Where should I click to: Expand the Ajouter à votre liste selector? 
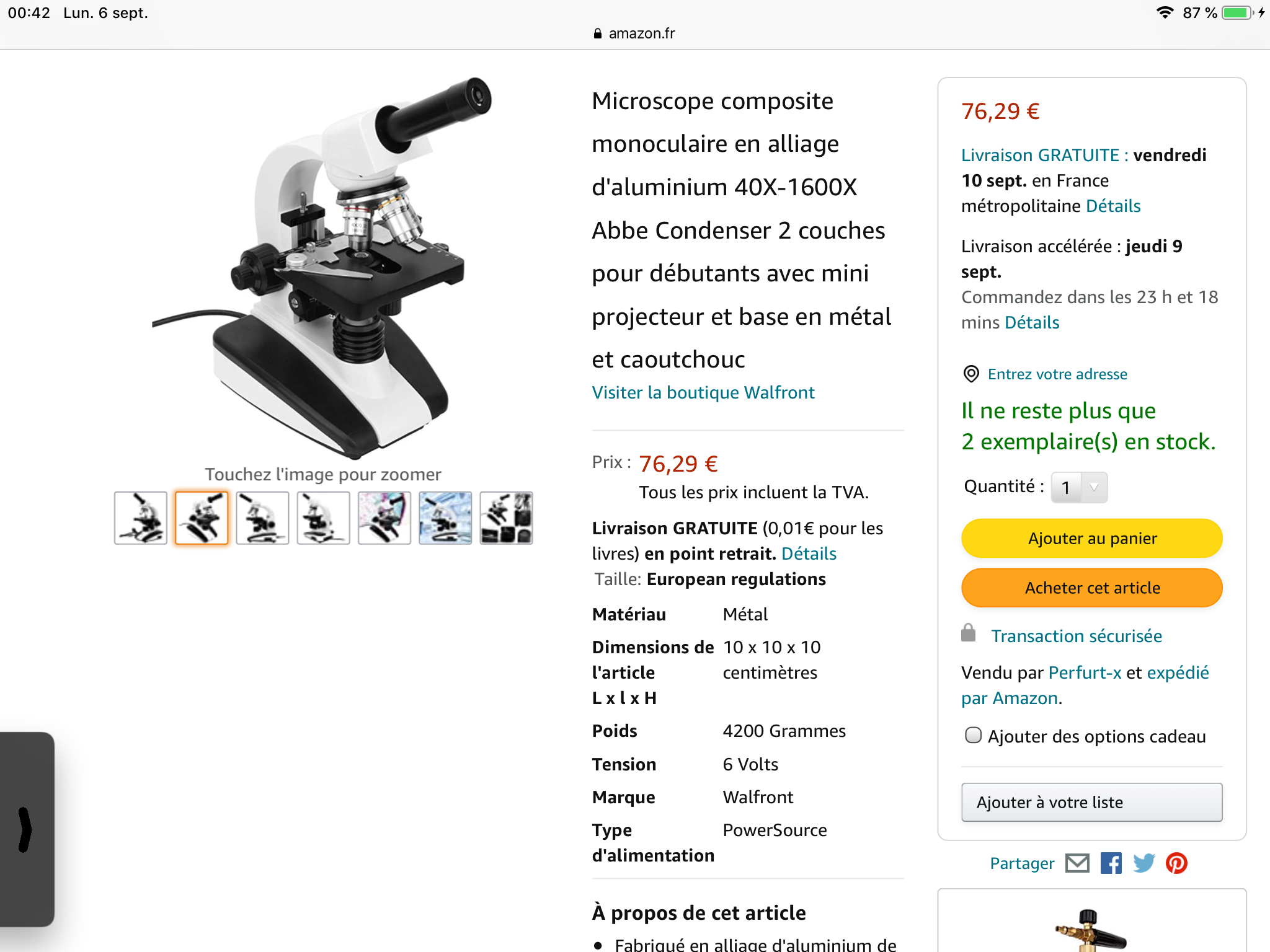pyautogui.click(x=1091, y=802)
